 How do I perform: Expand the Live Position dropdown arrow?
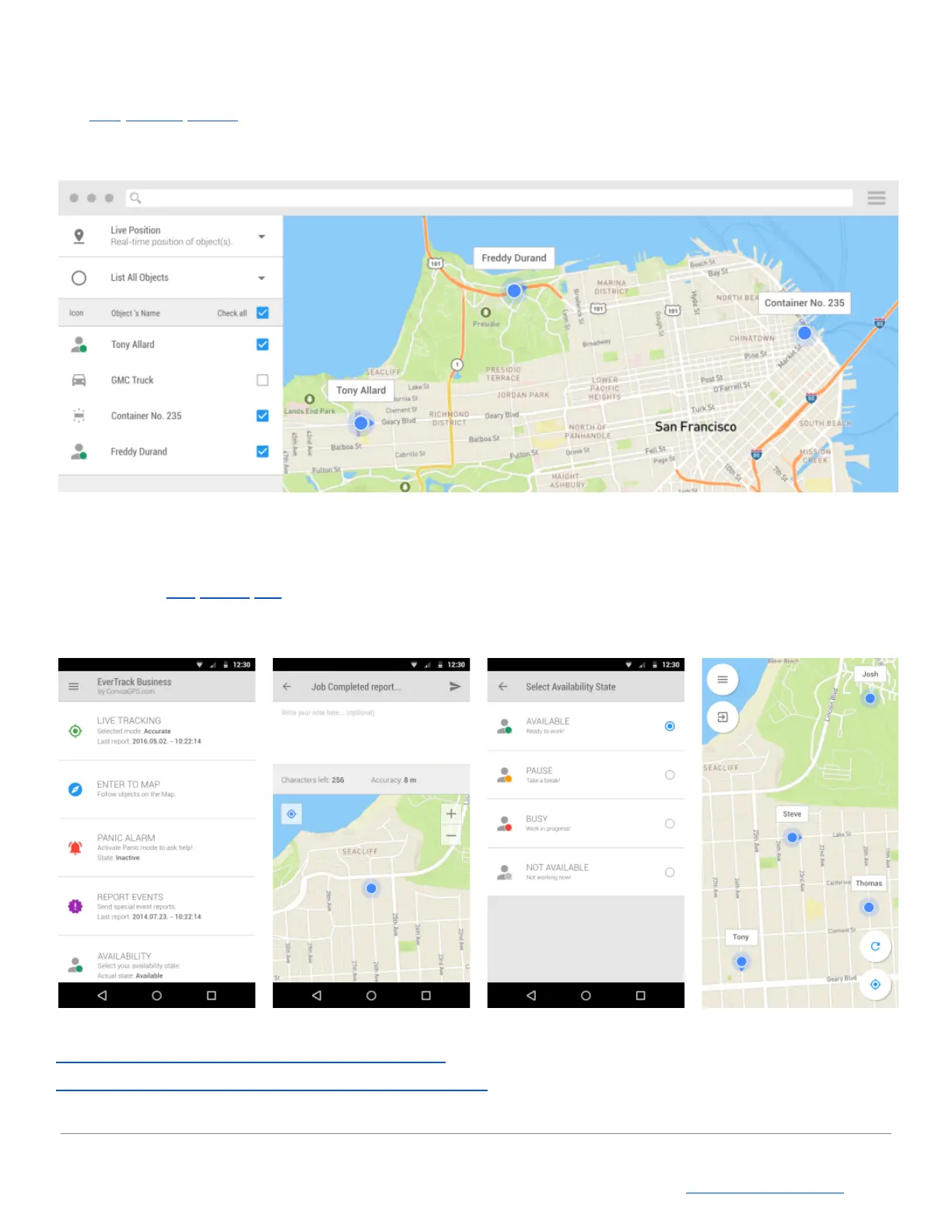pyautogui.click(x=261, y=236)
